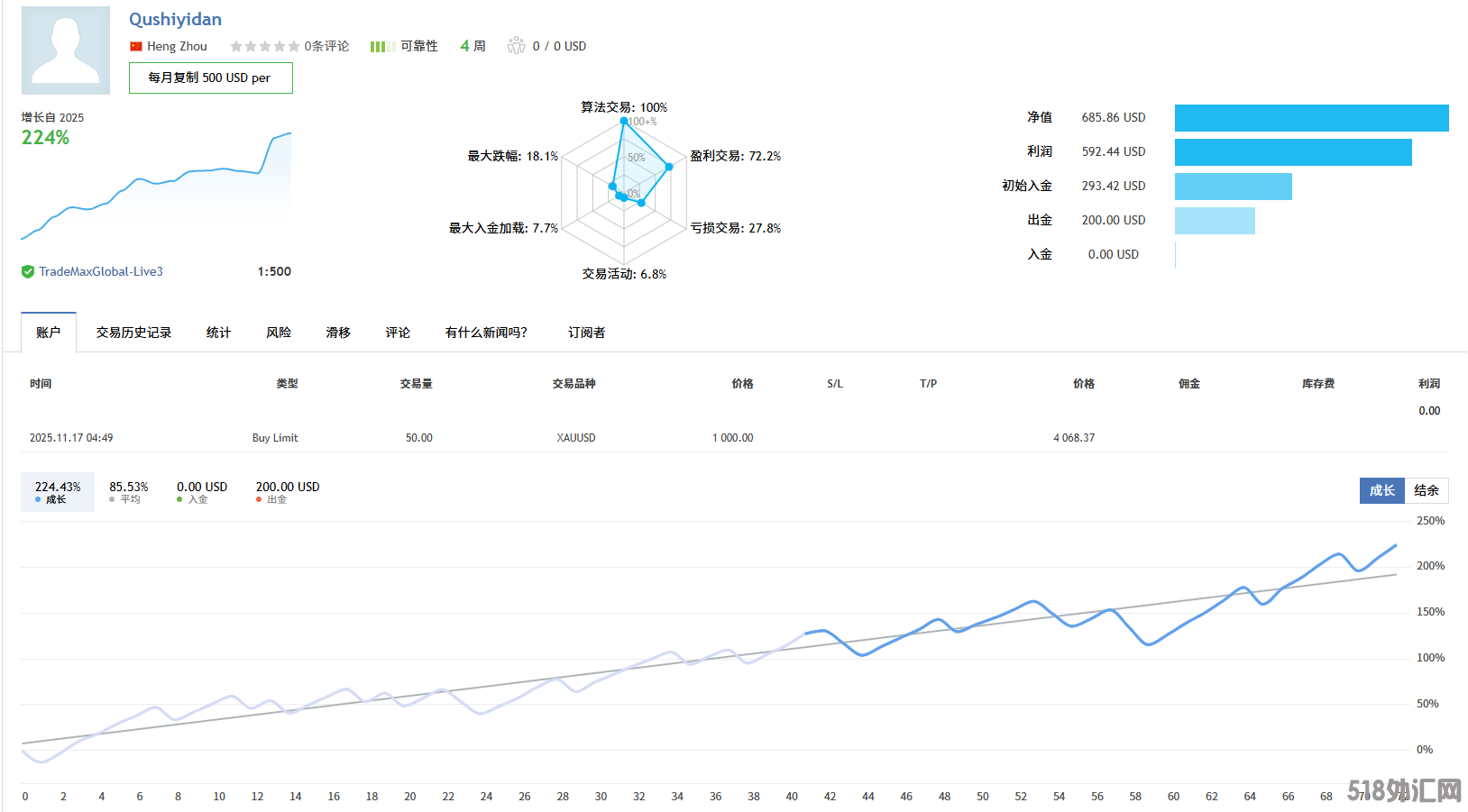Click the small 2025 growth thumbnail chart
This screenshot has width=1468, height=812.
tap(156, 187)
